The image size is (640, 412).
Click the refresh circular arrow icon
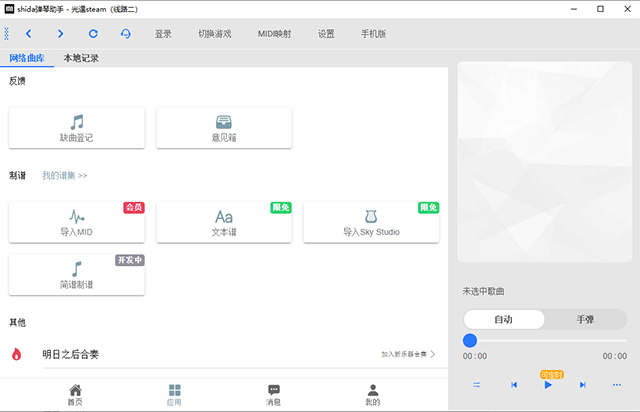coord(93,33)
